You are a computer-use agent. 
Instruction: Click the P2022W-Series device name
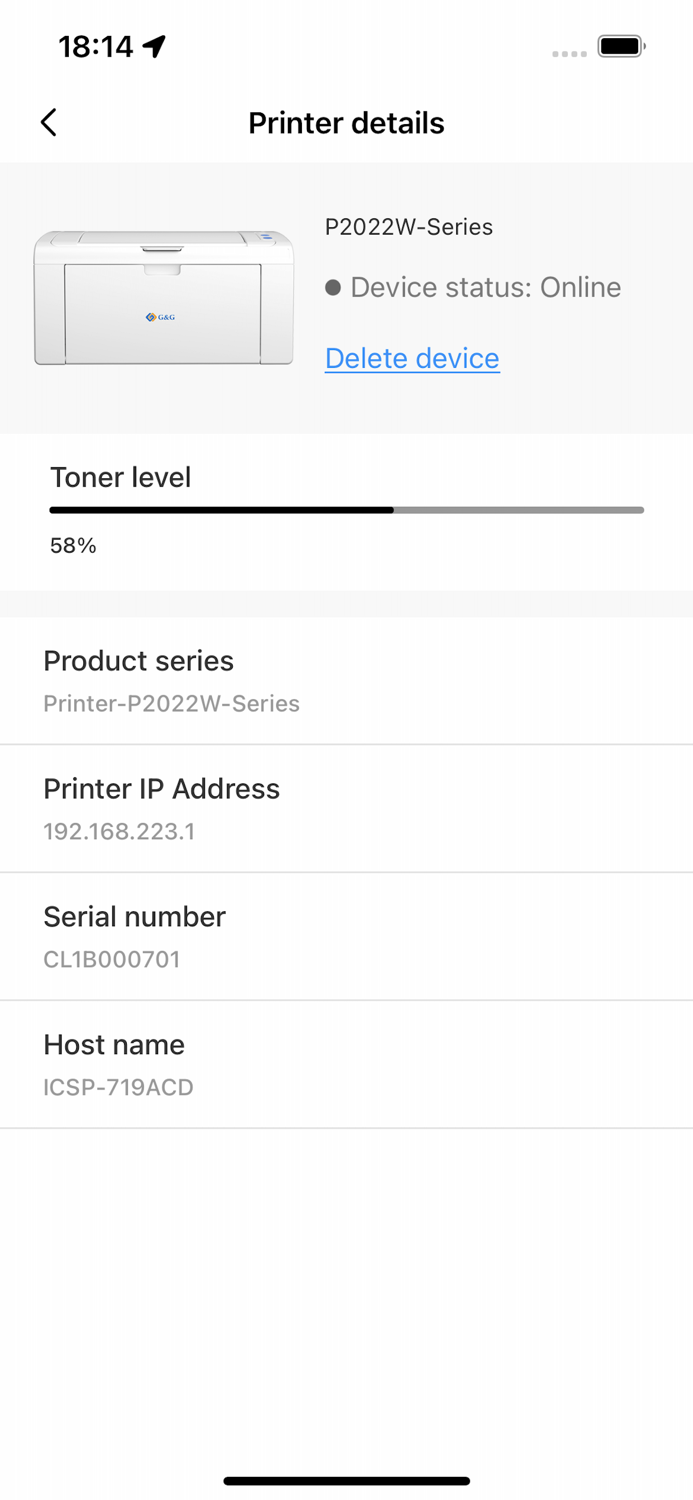point(409,227)
